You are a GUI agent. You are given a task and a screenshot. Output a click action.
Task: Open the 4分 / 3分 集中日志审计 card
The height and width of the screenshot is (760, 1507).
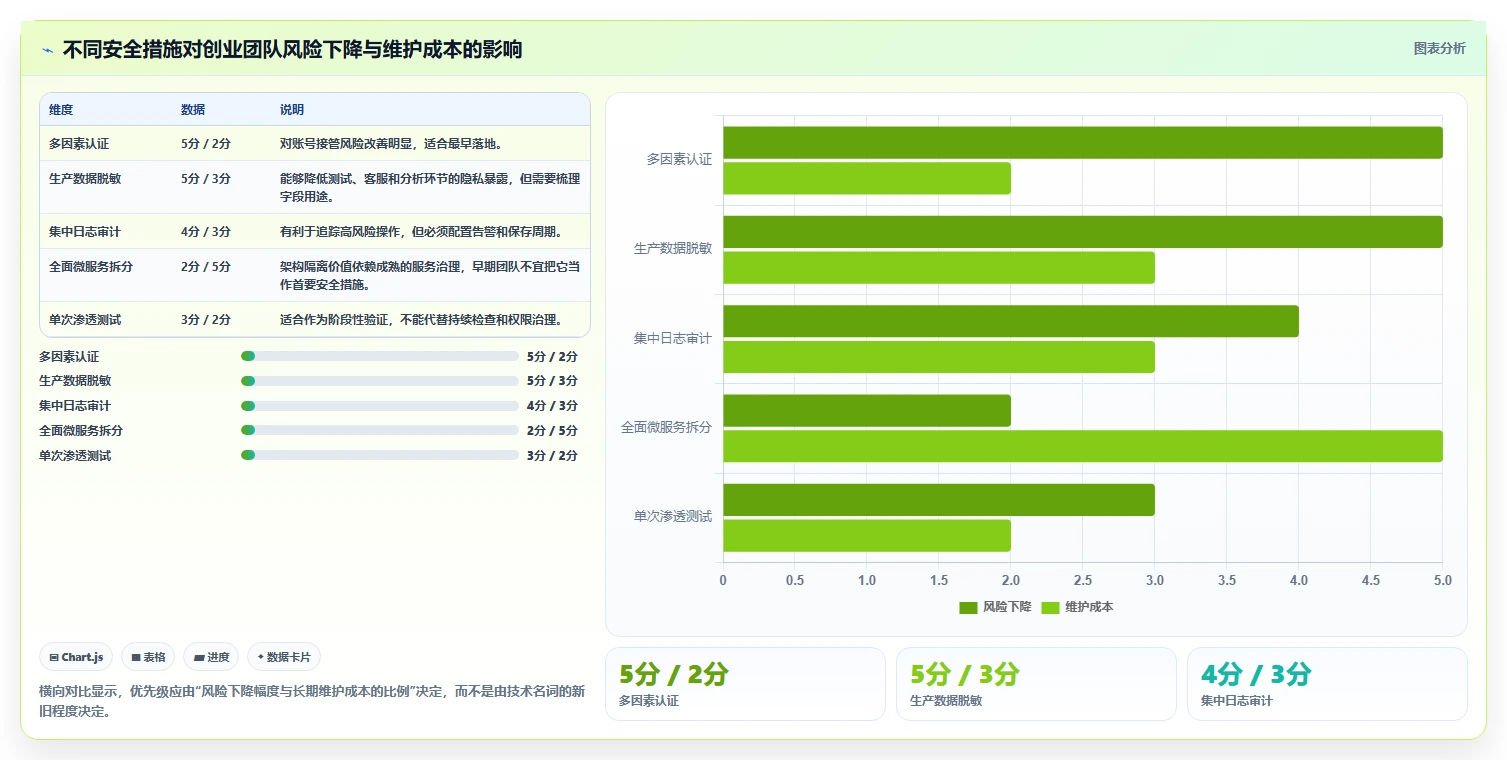point(1327,684)
